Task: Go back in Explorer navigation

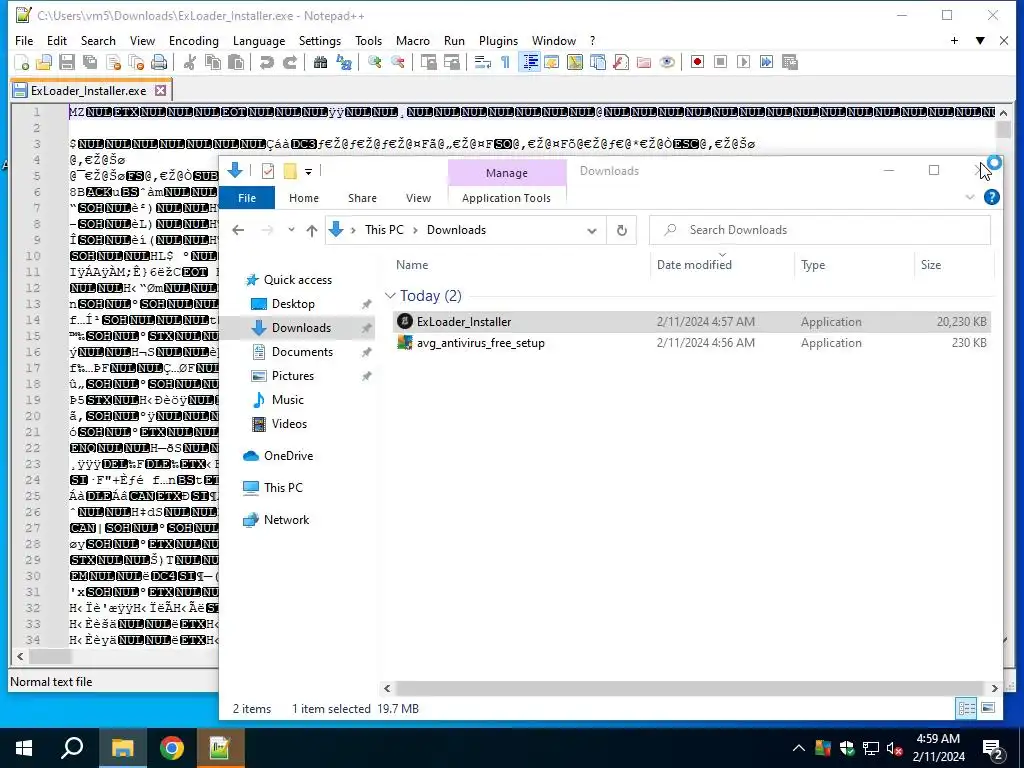Action: 238,230
